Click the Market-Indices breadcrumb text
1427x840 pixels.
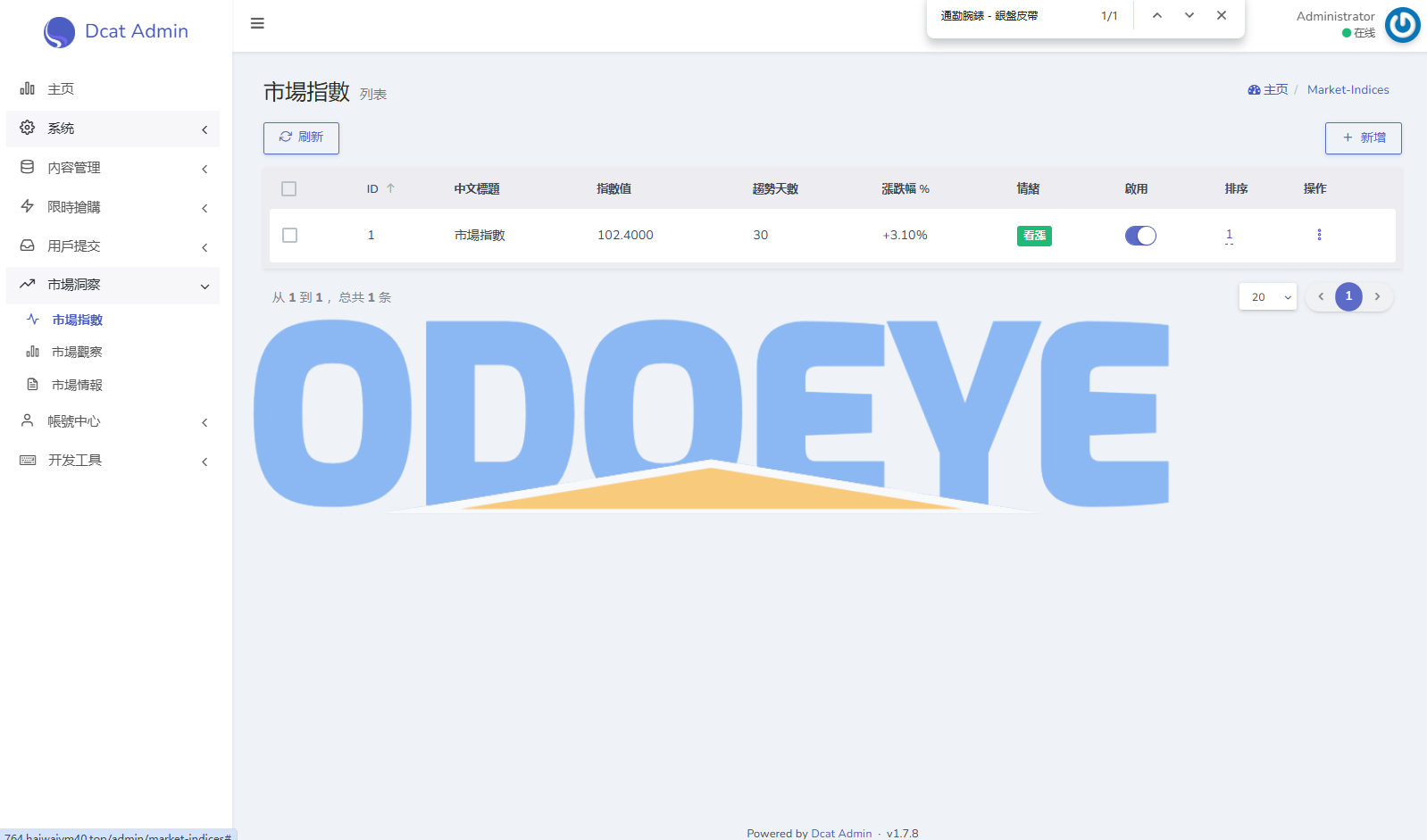pos(1348,90)
